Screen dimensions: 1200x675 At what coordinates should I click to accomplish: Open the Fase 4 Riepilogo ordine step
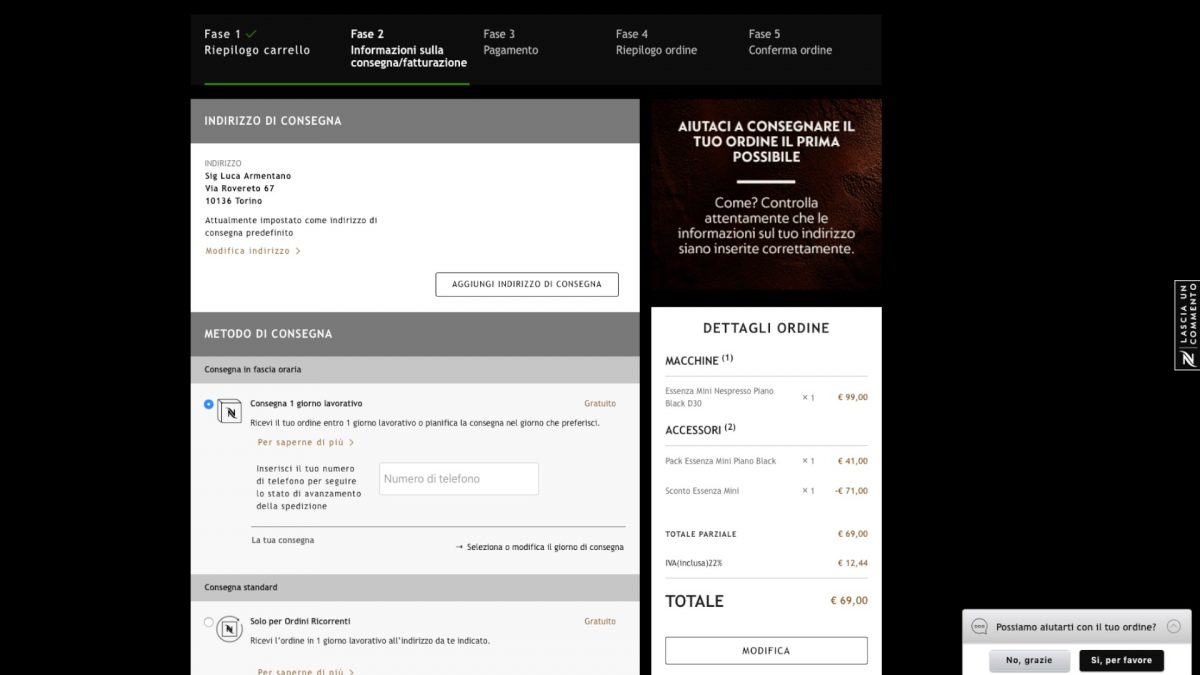tap(656, 42)
